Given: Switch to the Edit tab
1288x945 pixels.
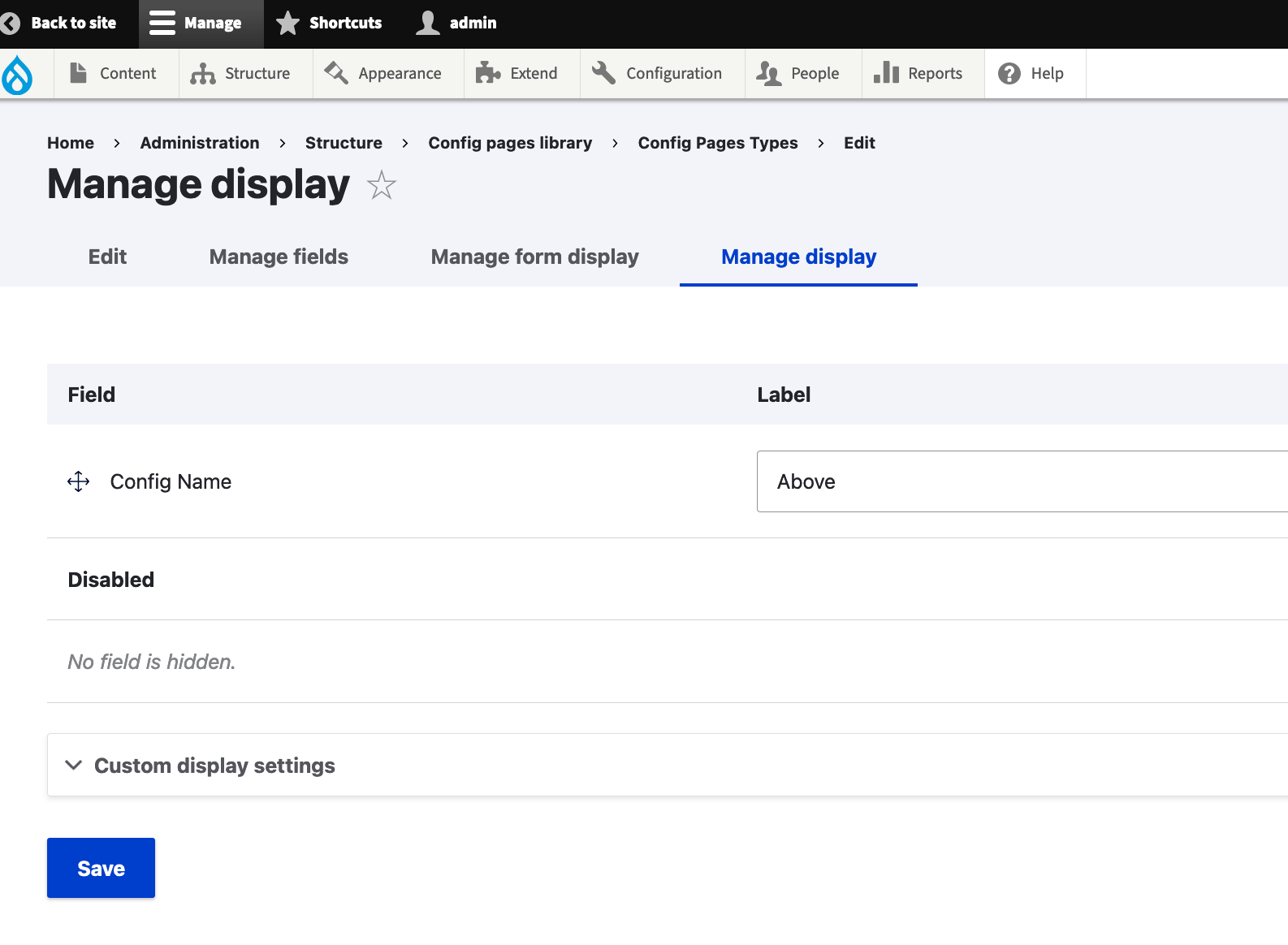Looking at the screenshot, I should coord(107,257).
